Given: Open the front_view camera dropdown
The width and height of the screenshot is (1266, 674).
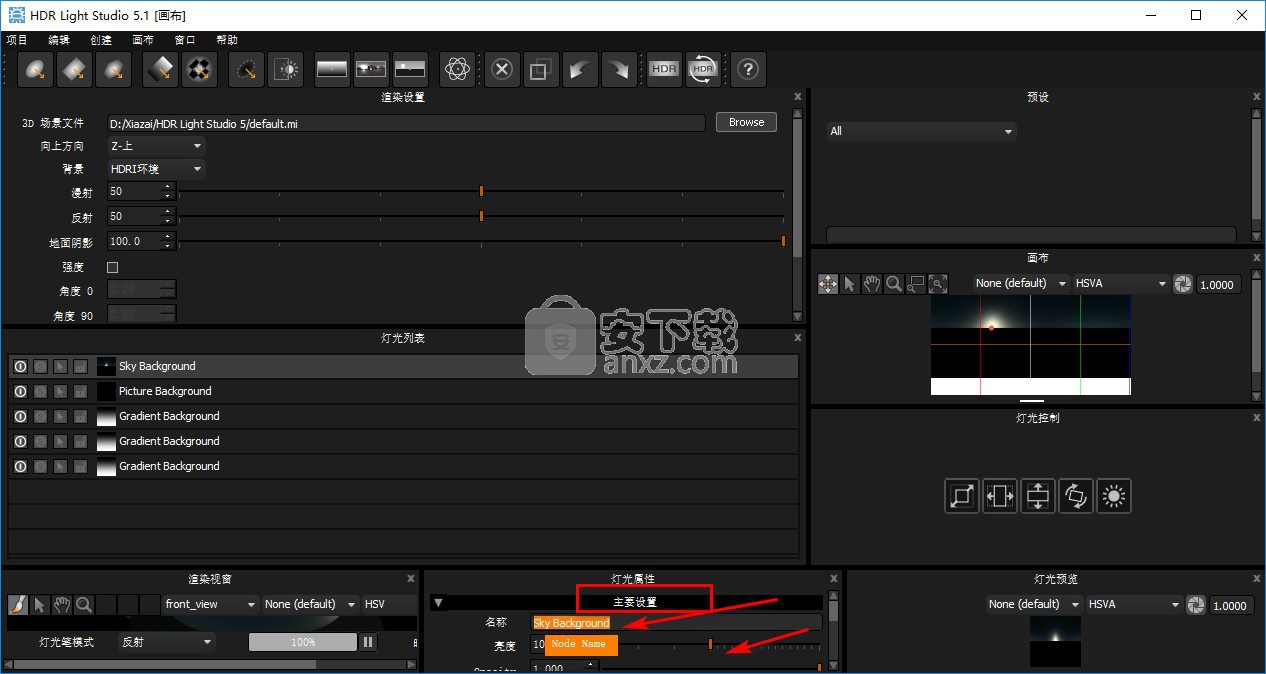Looking at the screenshot, I should click(x=211, y=604).
